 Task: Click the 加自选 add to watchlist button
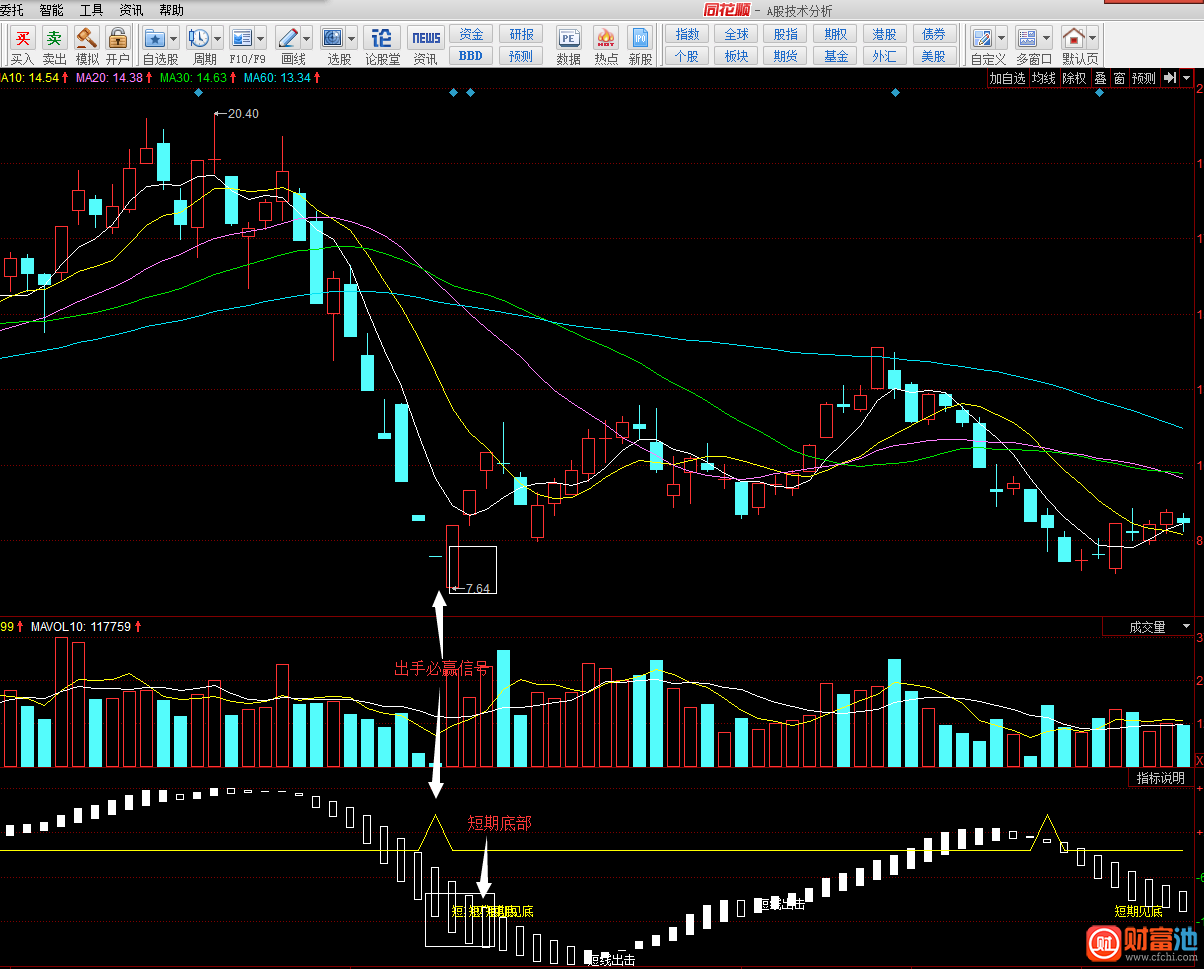click(x=1008, y=77)
